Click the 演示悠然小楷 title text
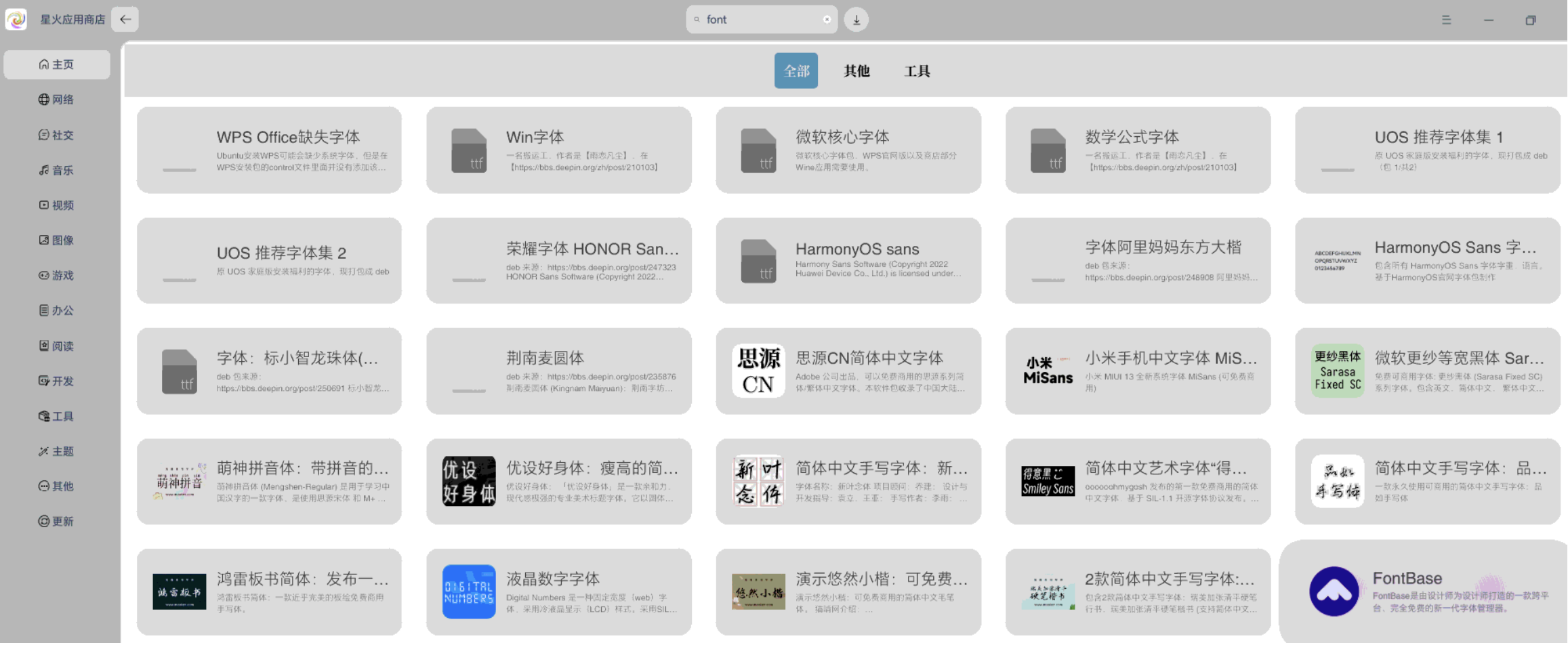Image resolution: width=1568 pixels, height=645 pixels. [x=882, y=579]
